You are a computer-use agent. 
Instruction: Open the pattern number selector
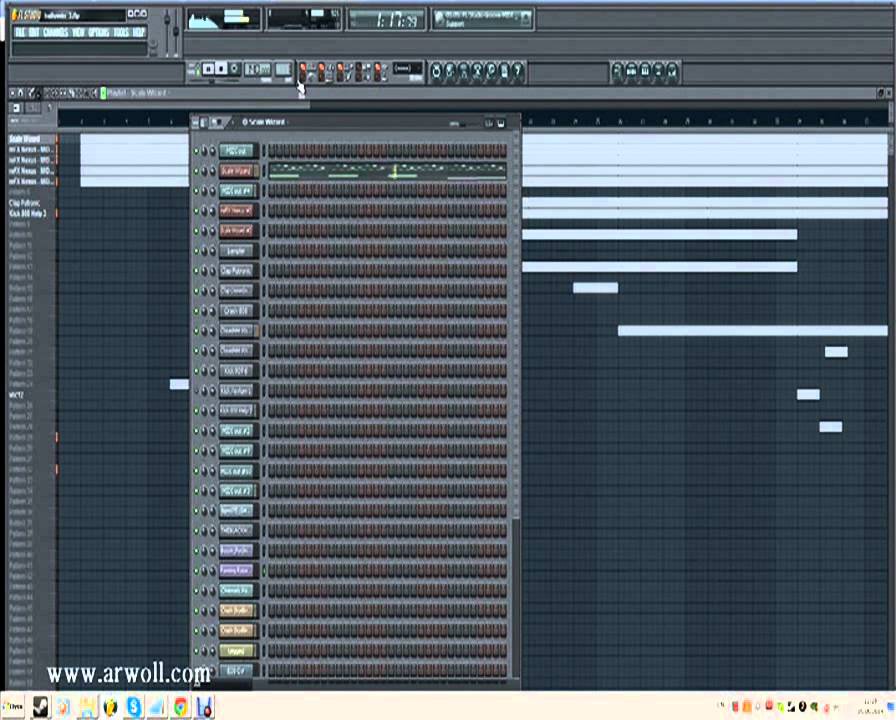tap(283, 70)
